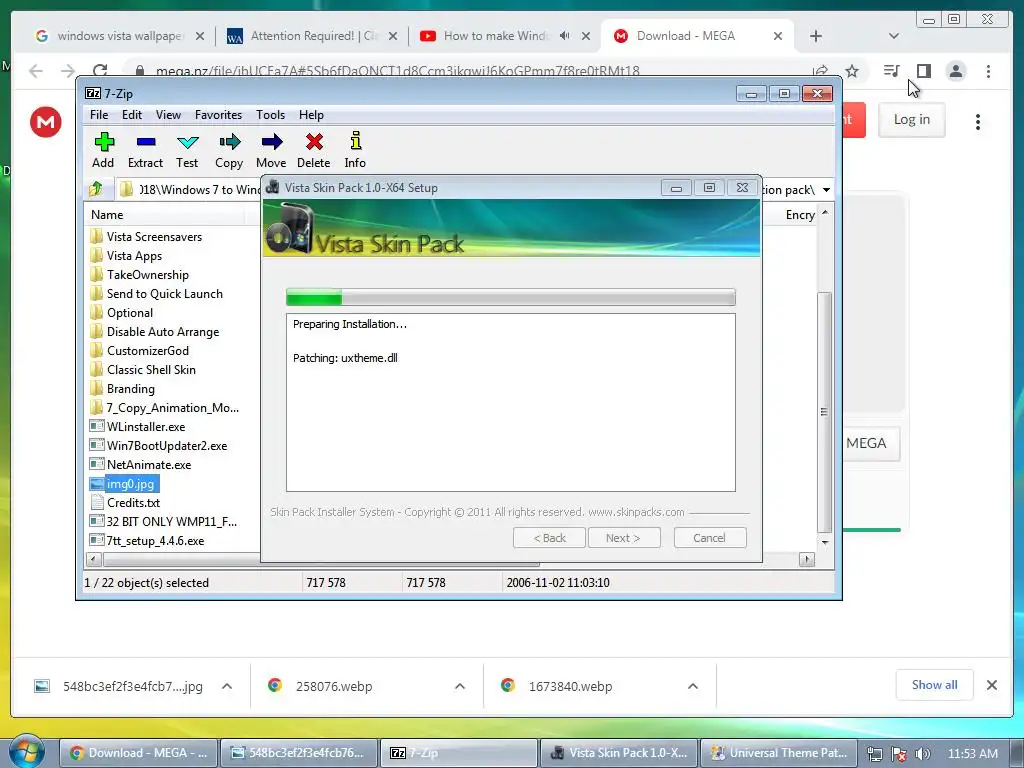Open the File menu in 7-Zip

[x=99, y=115]
